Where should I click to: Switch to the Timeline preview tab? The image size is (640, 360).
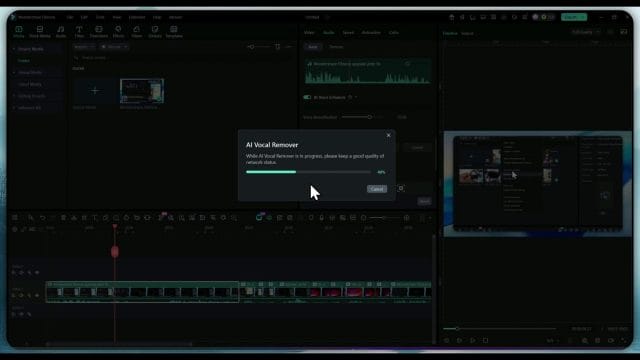click(450, 33)
